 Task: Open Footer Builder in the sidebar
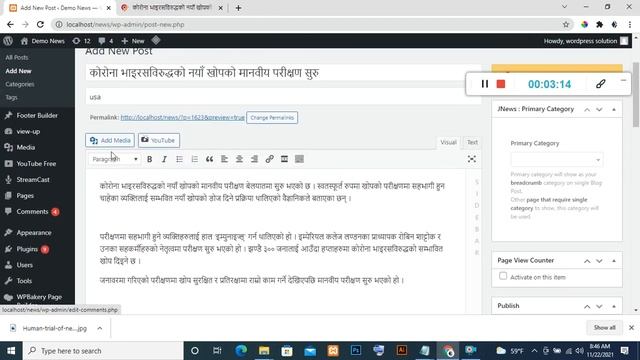coord(37,116)
